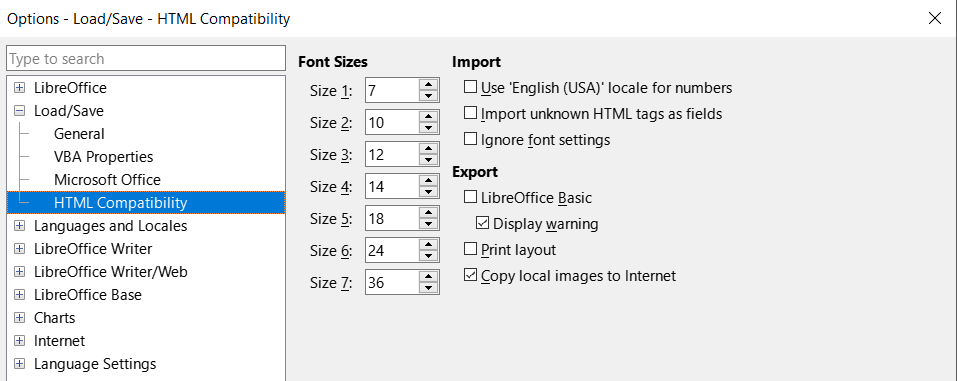Decrease Size 3 font value
This screenshot has height=381, width=957.
(x=429, y=159)
